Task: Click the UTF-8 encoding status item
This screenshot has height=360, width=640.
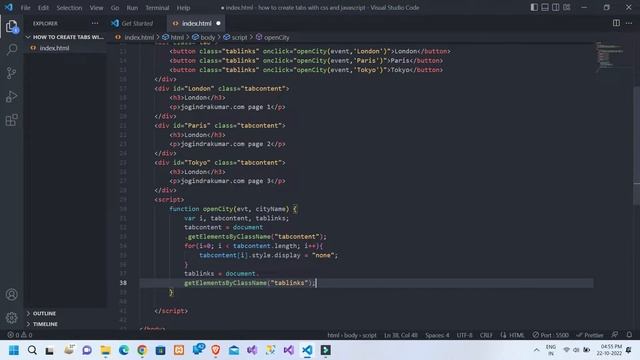Action: click(464, 335)
